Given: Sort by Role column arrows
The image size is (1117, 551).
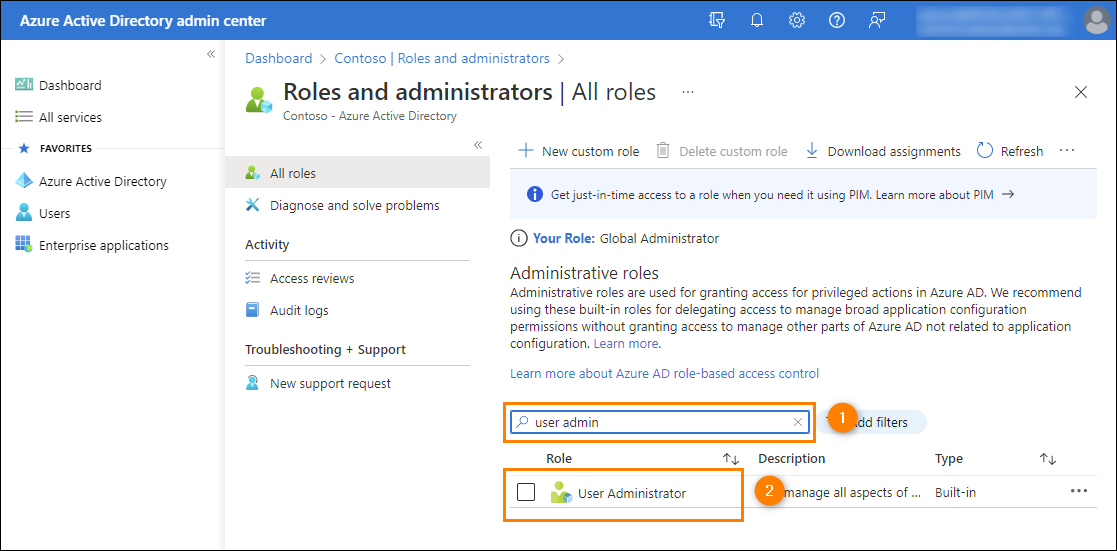Looking at the screenshot, I should [x=732, y=459].
